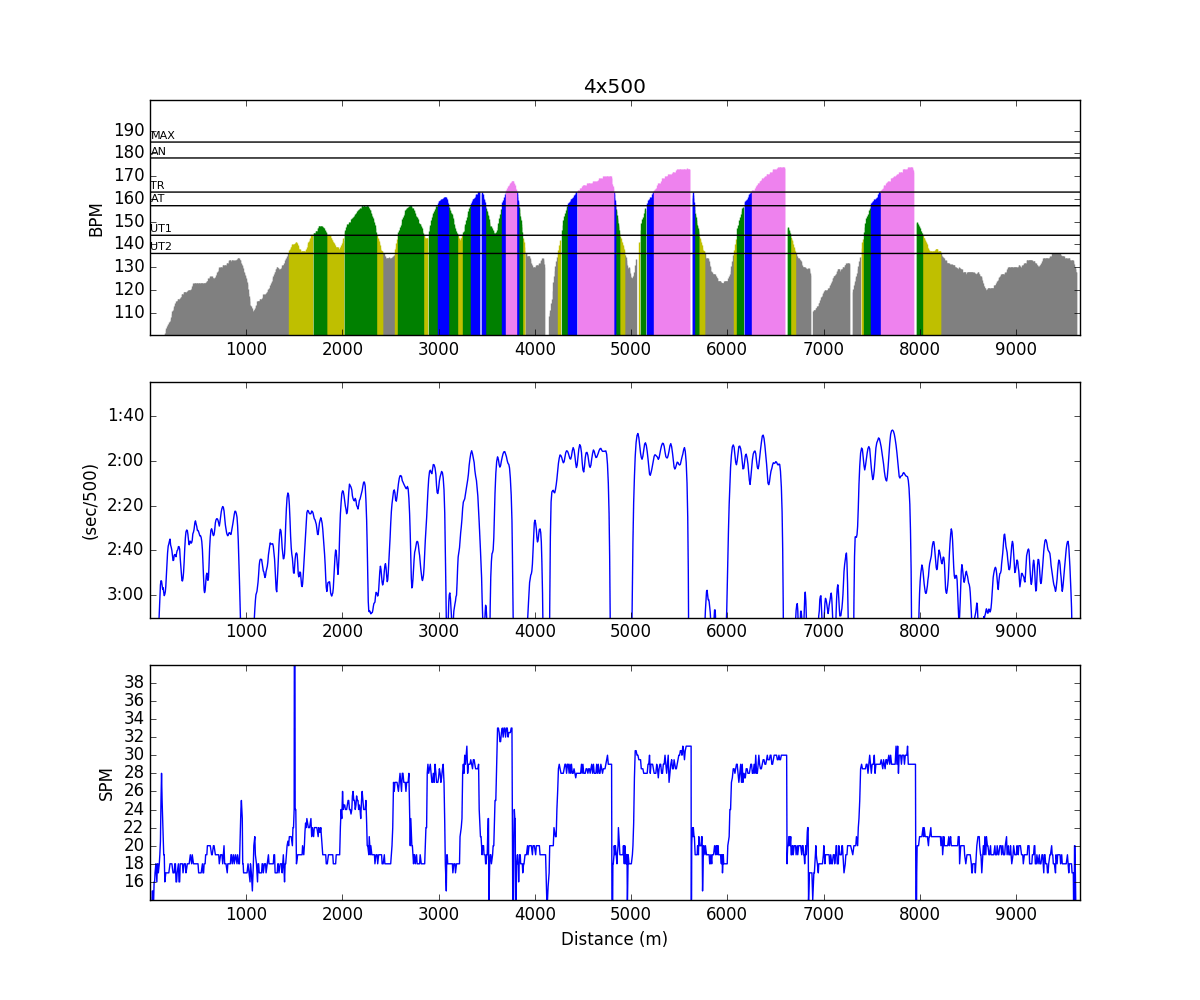Click the chart title "4x500"
The height and width of the screenshot is (1000, 1200).
(x=614, y=87)
